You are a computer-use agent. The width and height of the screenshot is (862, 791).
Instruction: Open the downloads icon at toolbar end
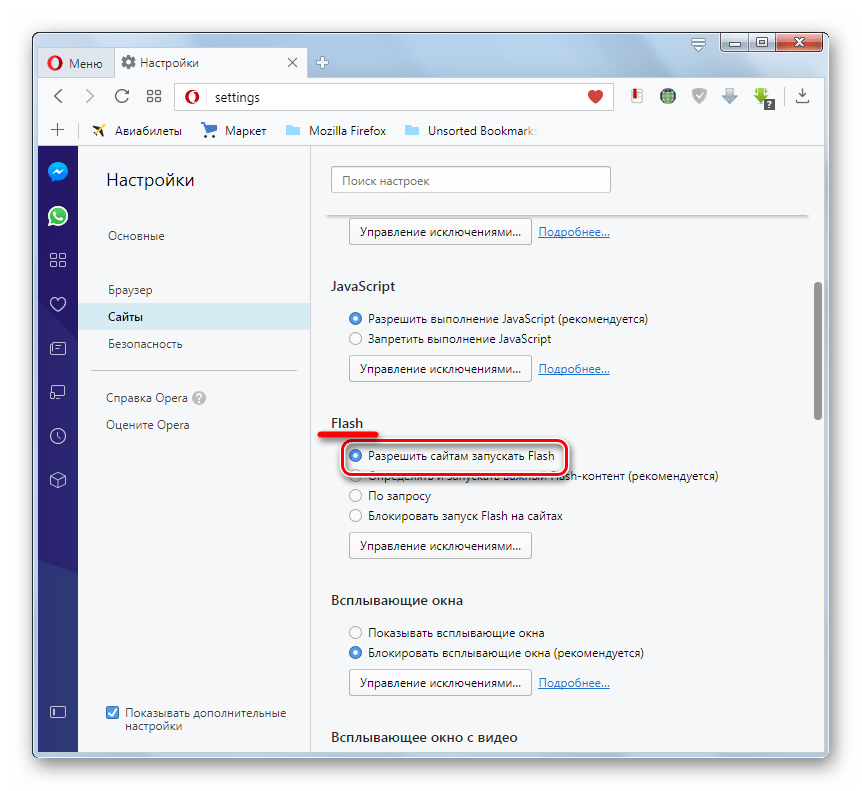click(802, 96)
